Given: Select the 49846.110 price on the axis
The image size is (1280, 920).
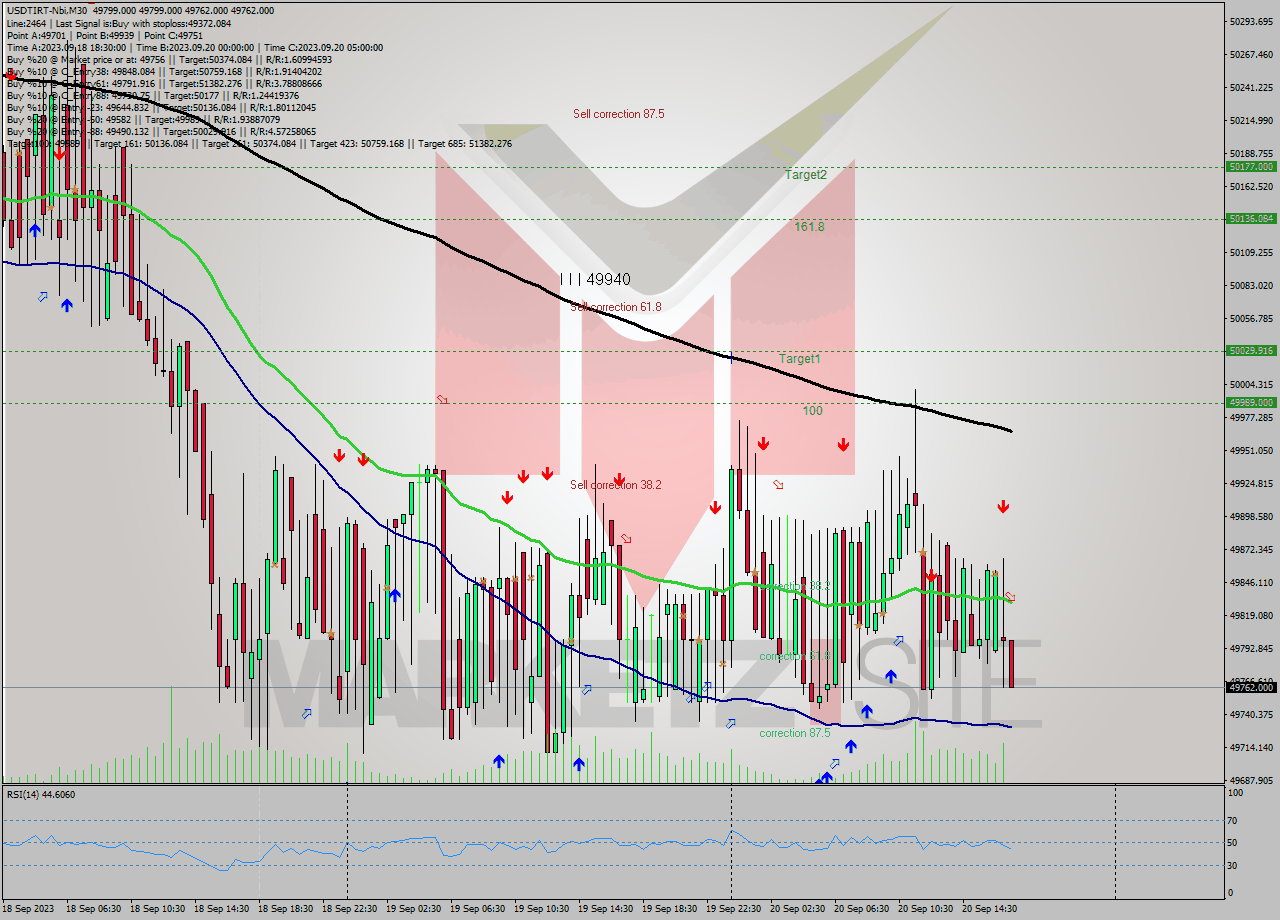Looking at the screenshot, I should click(x=1251, y=582).
